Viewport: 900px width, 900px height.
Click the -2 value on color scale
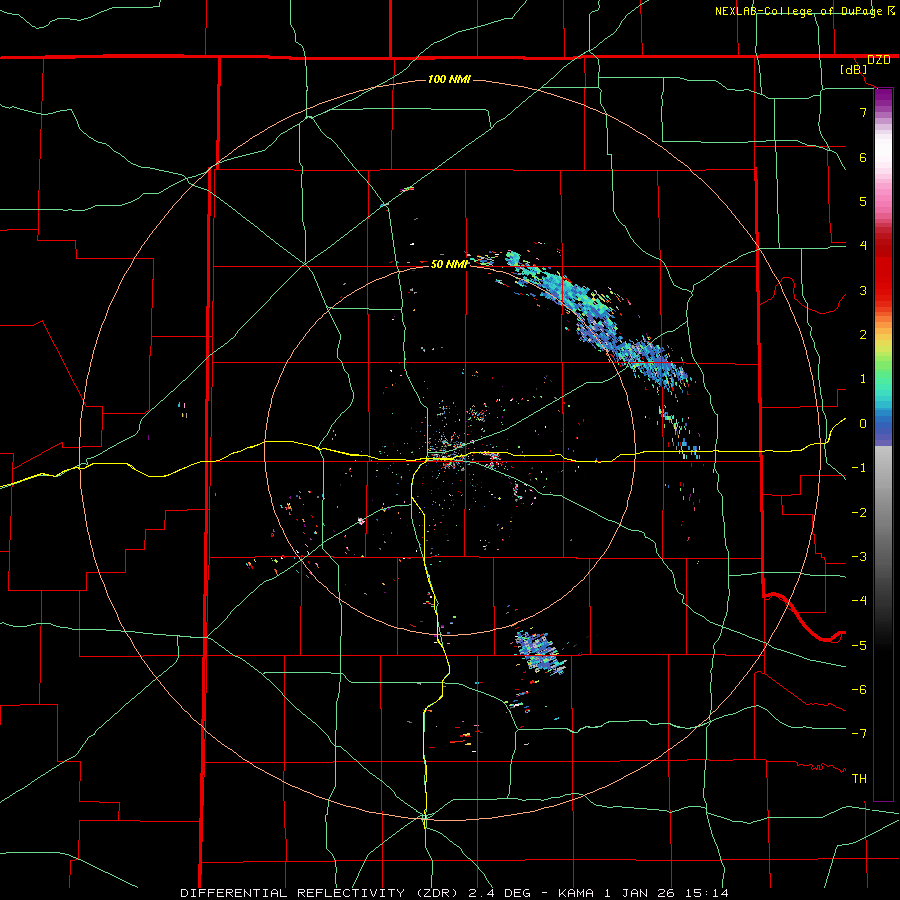point(859,513)
